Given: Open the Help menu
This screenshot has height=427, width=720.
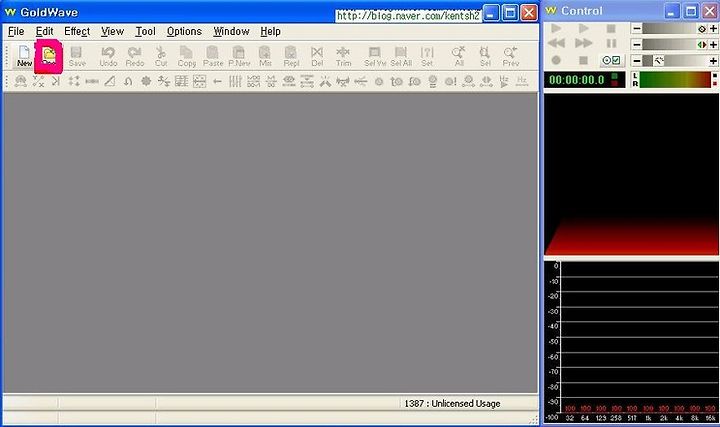Looking at the screenshot, I should (x=270, y=31).
